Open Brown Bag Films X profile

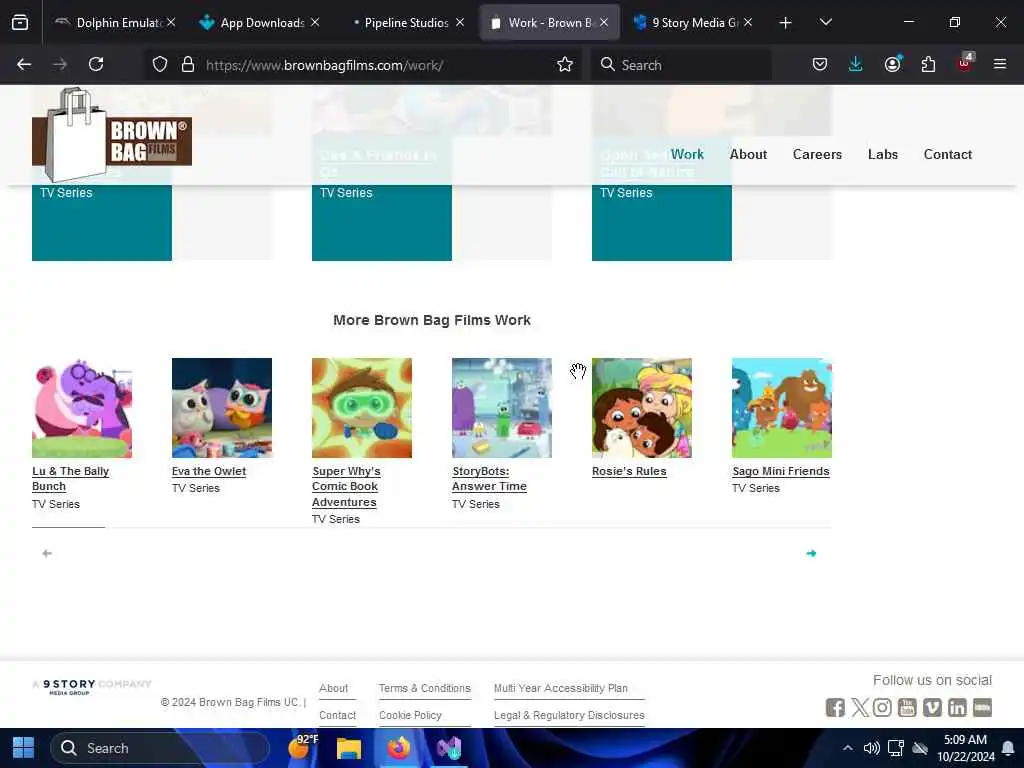(x=859, y=707)
